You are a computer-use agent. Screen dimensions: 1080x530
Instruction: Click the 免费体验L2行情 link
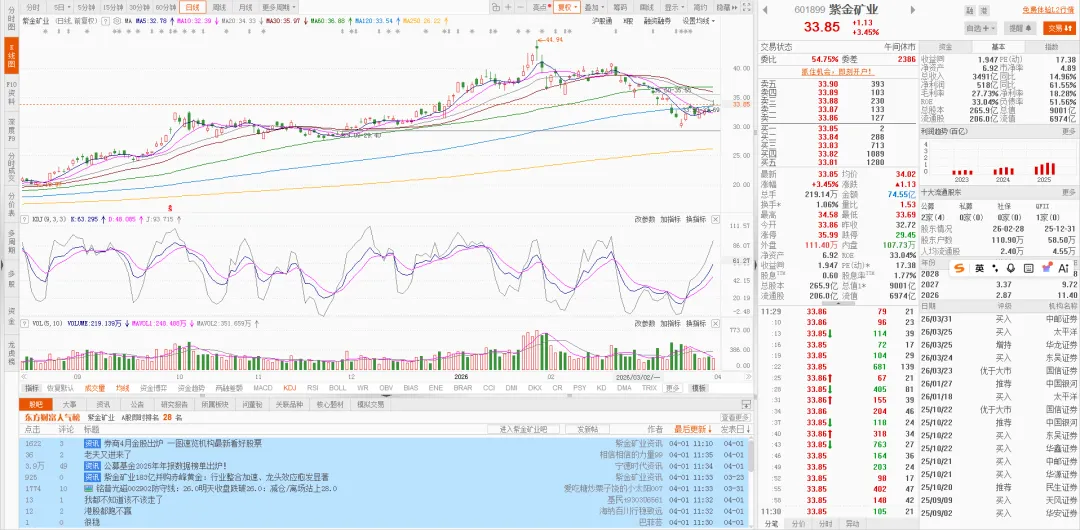[x=1046, y=10]
